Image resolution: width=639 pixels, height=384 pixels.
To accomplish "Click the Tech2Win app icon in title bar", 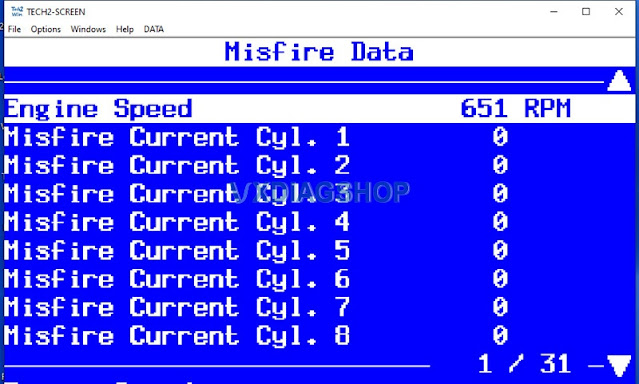I will [x=17, y=11].
